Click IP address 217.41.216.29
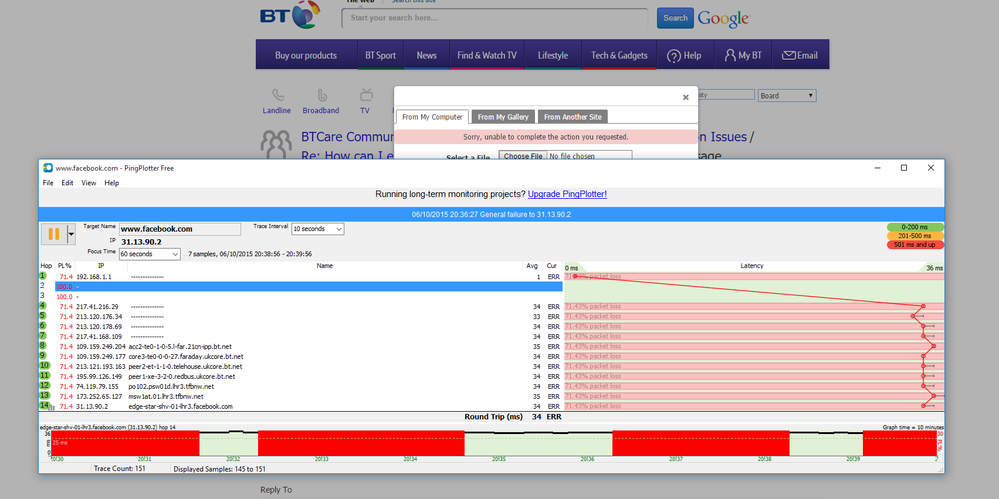999x499 pixels. [x=97, y=307]
